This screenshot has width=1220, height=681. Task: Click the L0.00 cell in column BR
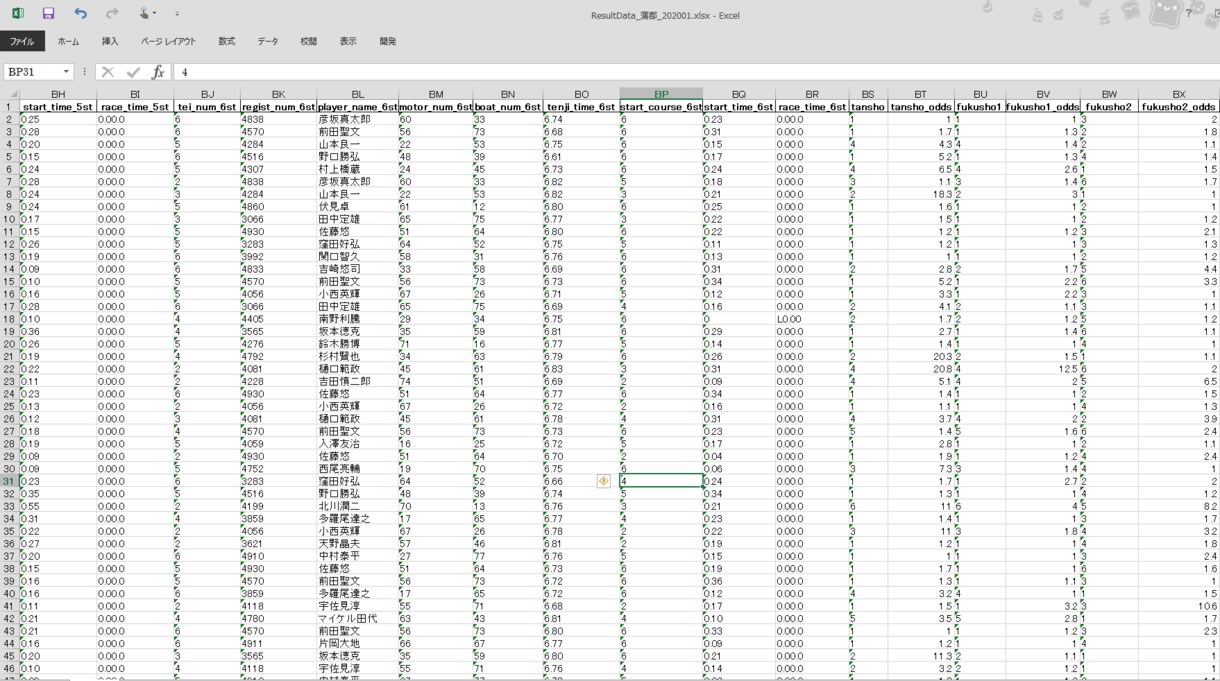812,318
